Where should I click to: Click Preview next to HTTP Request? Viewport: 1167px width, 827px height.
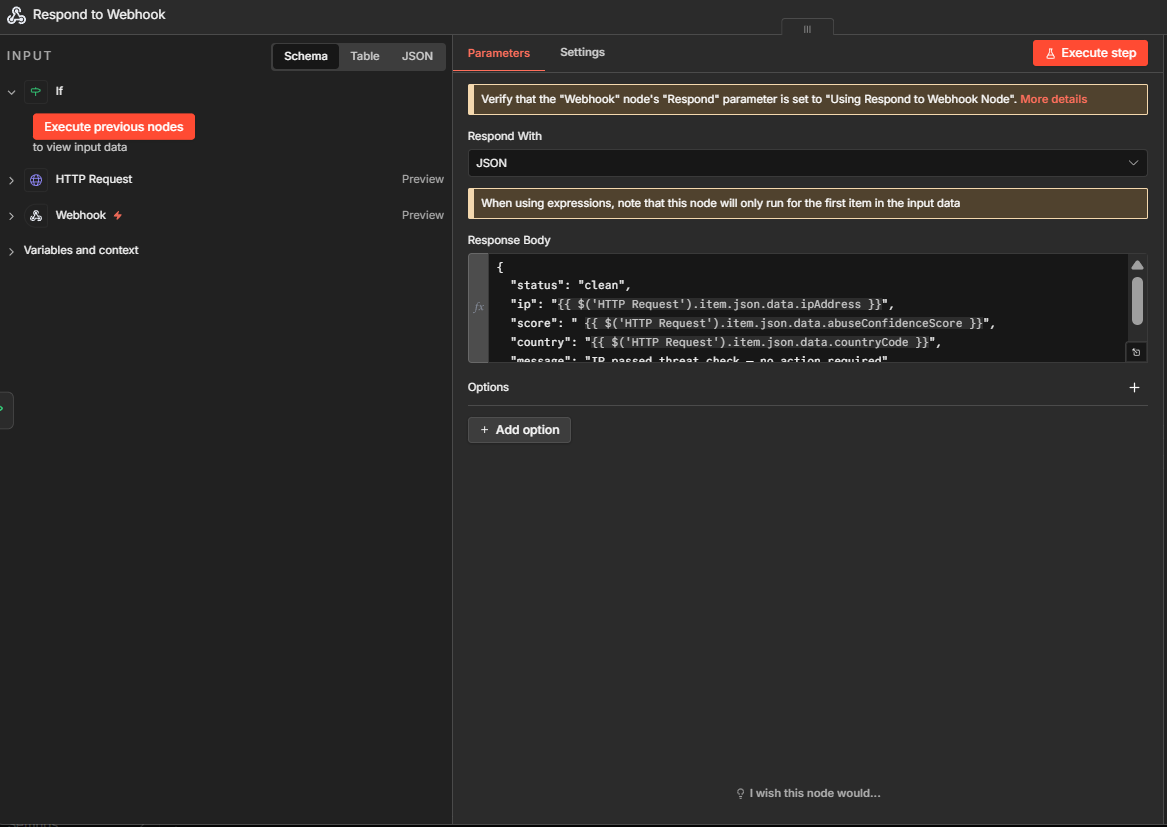(423, 179)
